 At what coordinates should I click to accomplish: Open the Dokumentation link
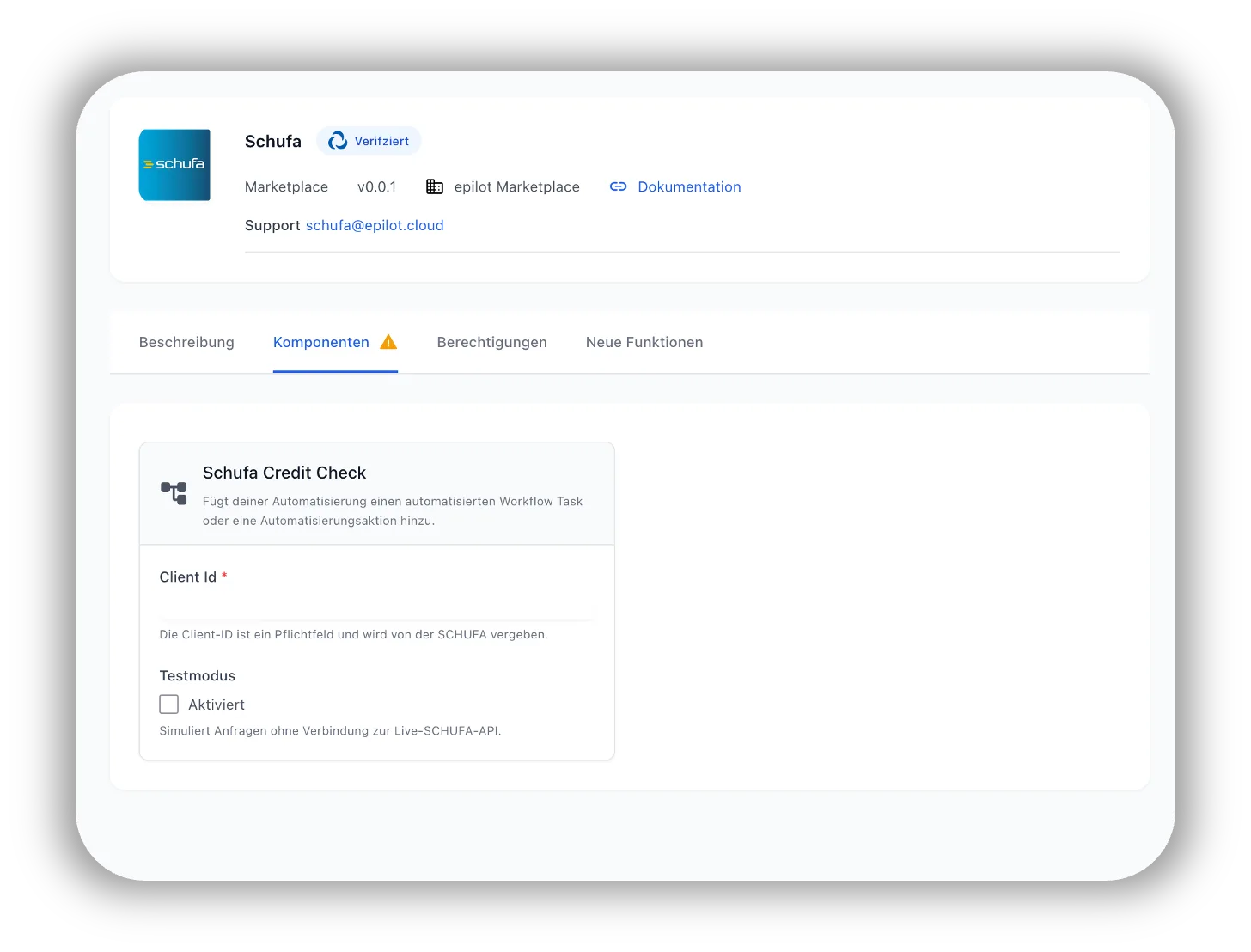[689, 187]
